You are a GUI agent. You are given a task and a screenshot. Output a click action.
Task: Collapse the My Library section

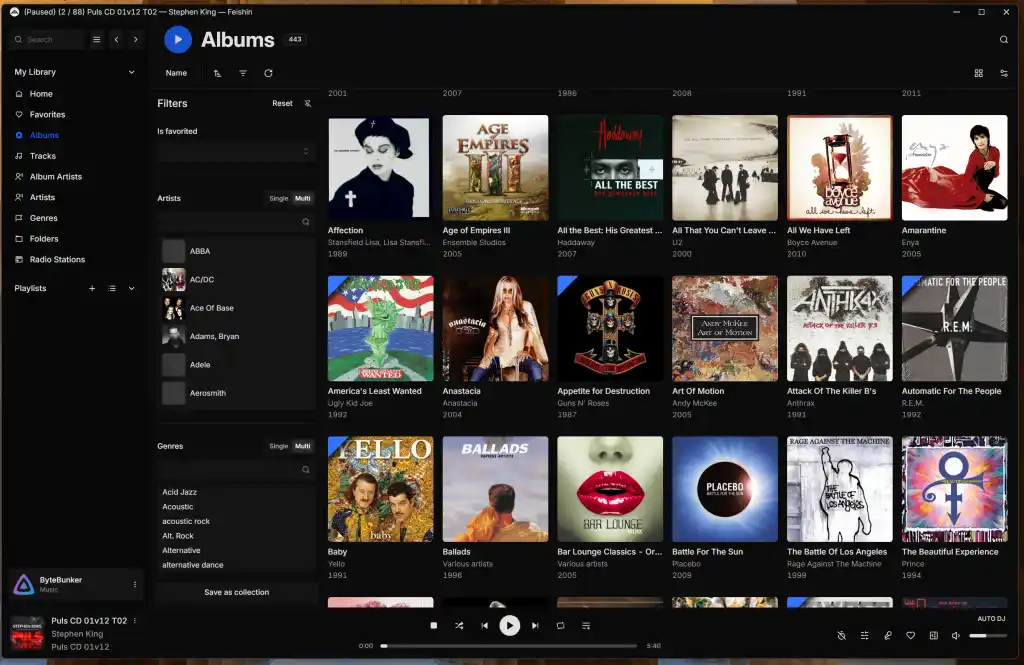[x=131, y=72]
